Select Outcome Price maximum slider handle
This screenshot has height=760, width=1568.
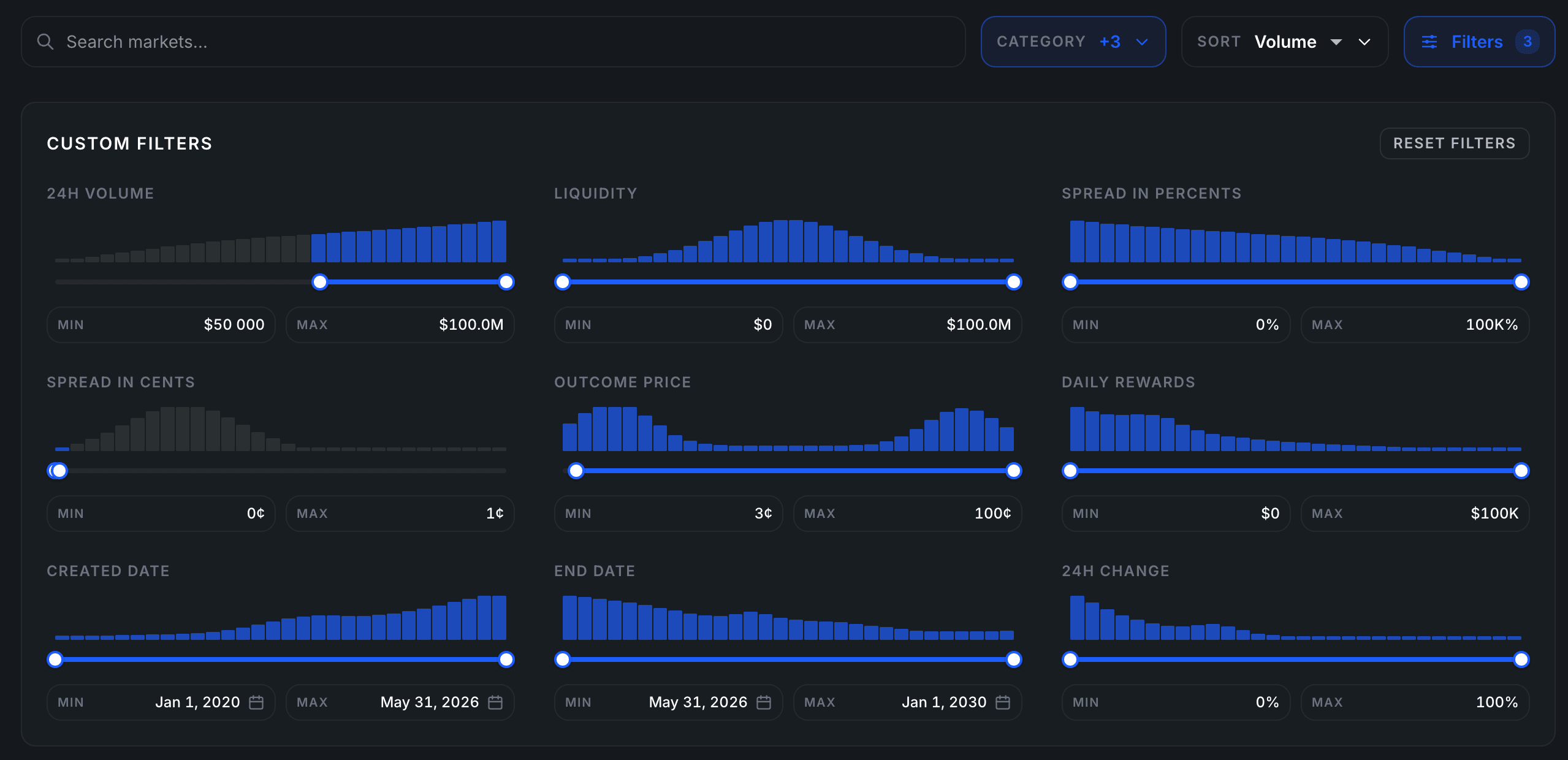(x=1014, y=471)
